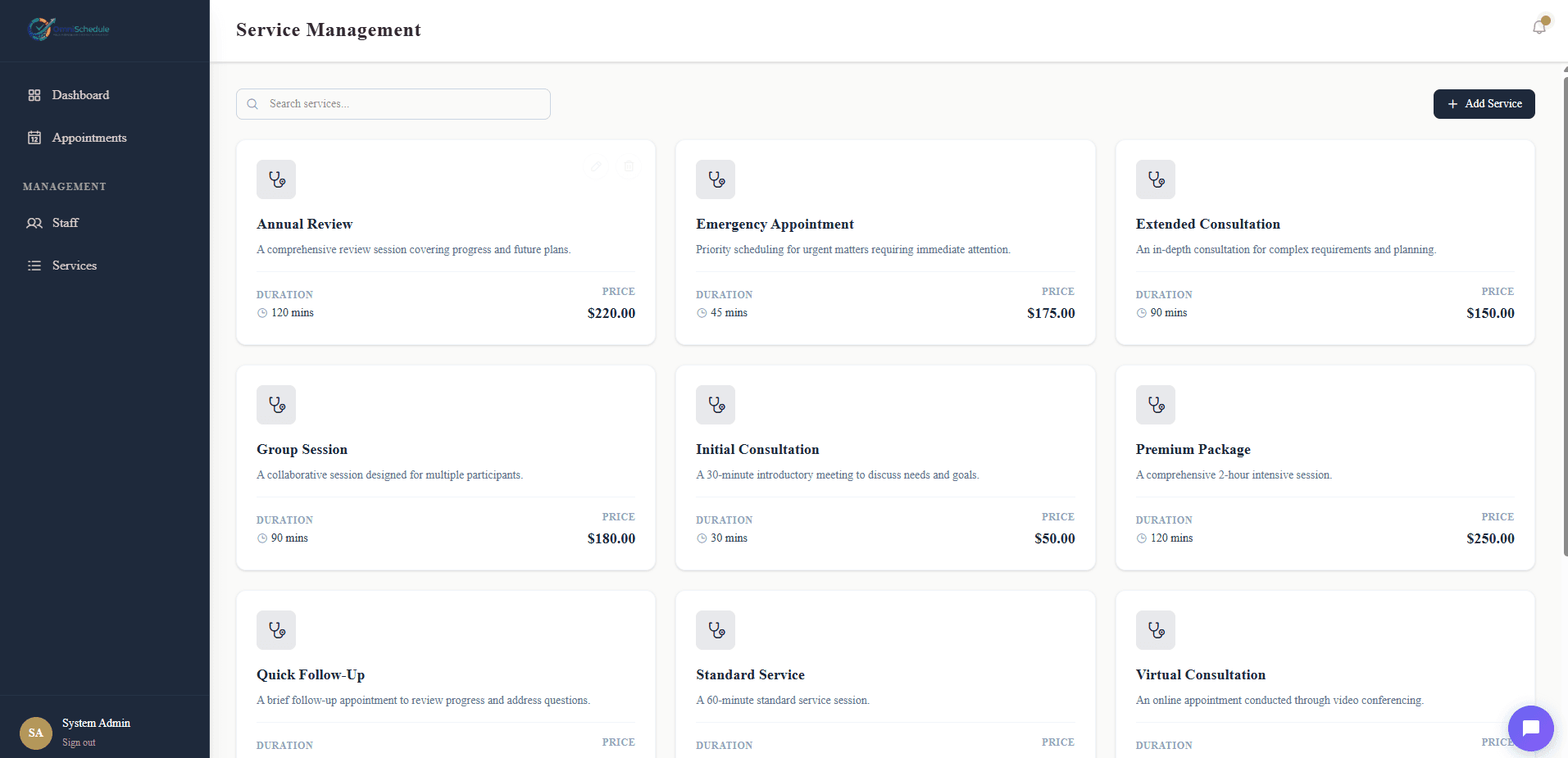Open the Group Session service card
1568x758 pixels.
click(x=446, y=468)
